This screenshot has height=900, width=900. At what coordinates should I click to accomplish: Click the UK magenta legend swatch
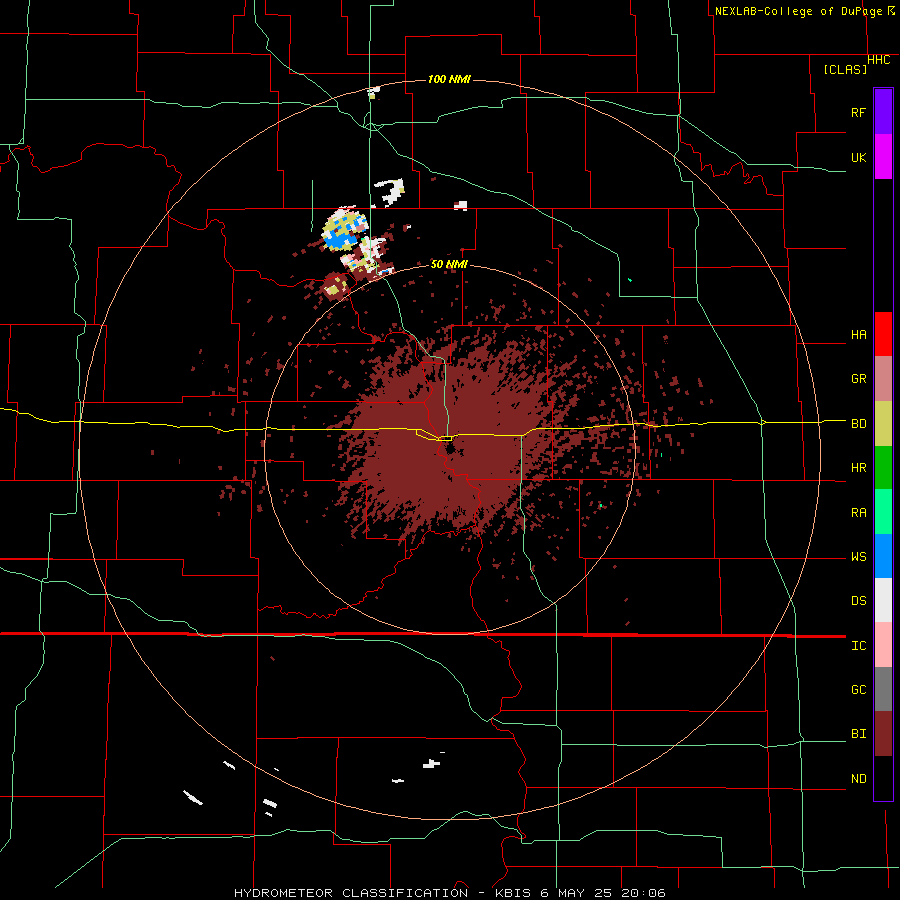[883, 157]
